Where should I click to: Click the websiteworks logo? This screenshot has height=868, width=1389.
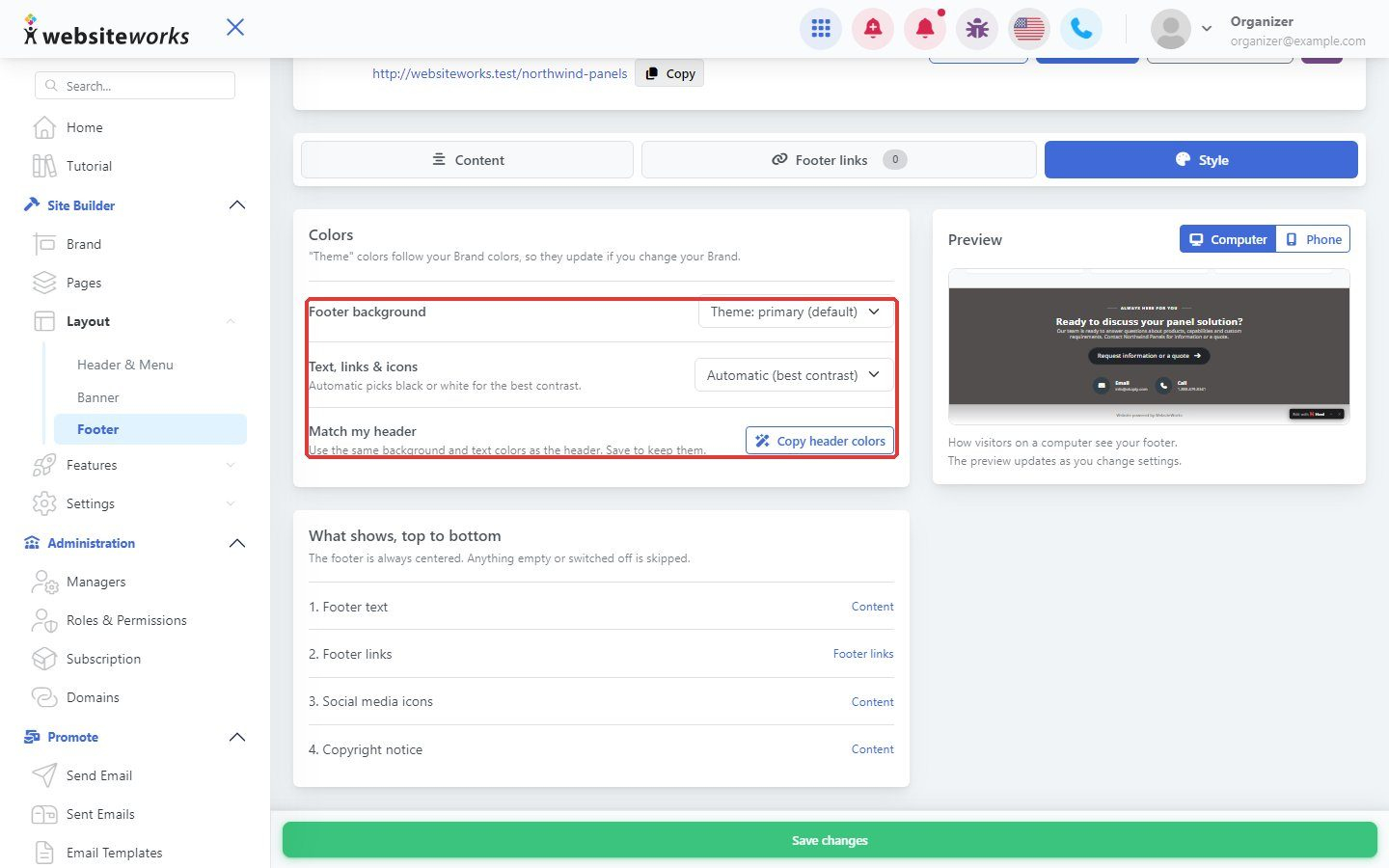(106, 31)
